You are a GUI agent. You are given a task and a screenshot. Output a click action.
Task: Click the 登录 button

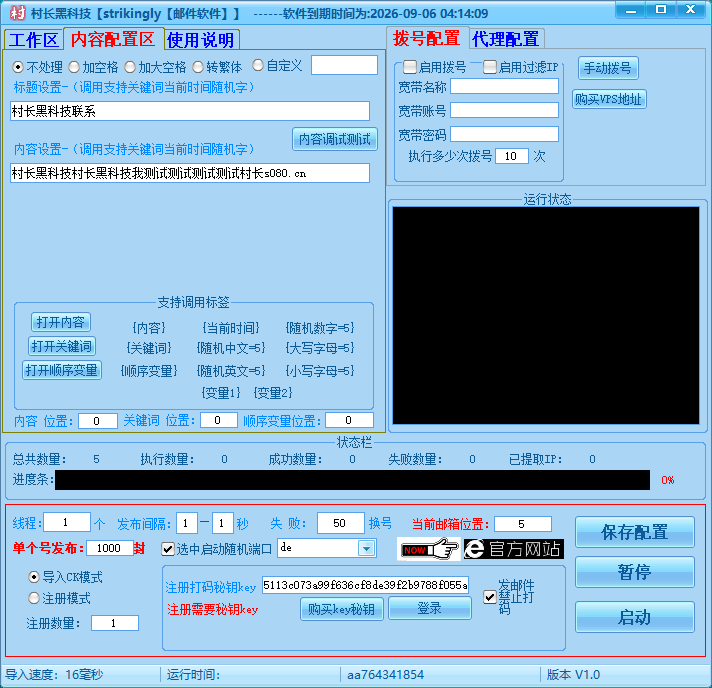coord(430,608)
